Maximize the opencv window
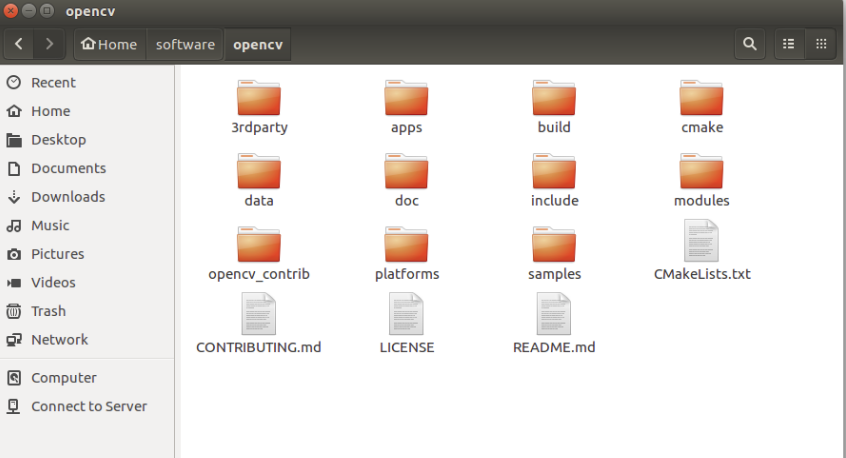846x458 pixels. pos(47,10)
